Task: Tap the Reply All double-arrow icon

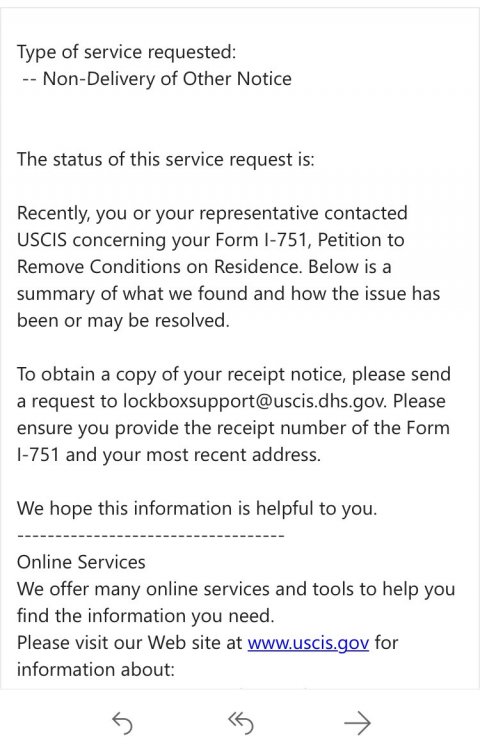Action: point(241,722)
